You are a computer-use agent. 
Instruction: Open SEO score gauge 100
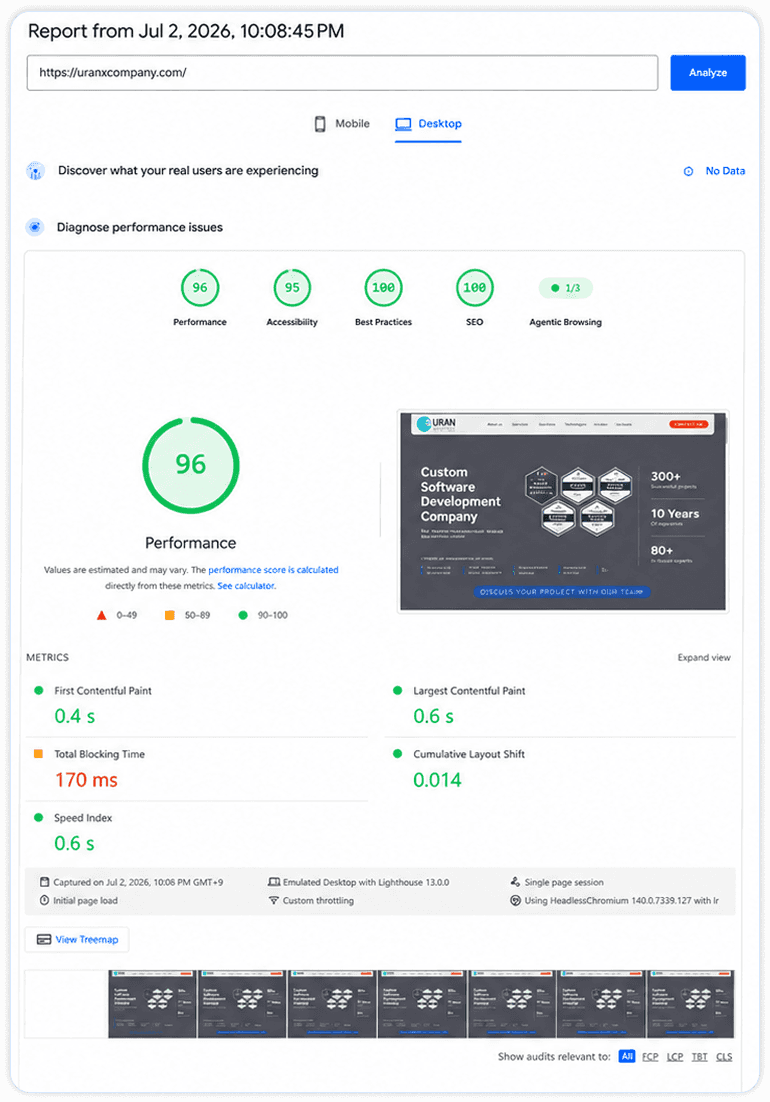pyautogui.click(x=474, y=287)
